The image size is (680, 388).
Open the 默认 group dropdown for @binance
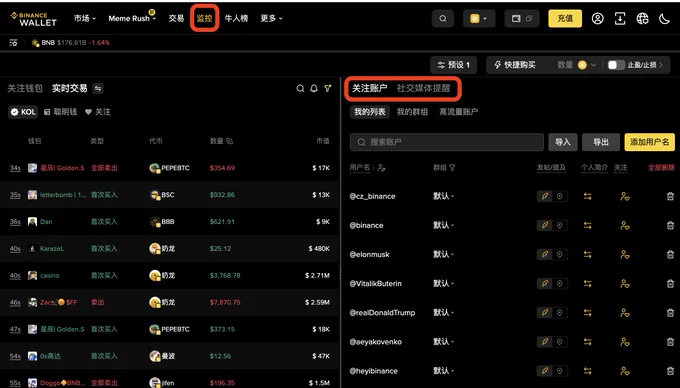click(x=443, y=225)
